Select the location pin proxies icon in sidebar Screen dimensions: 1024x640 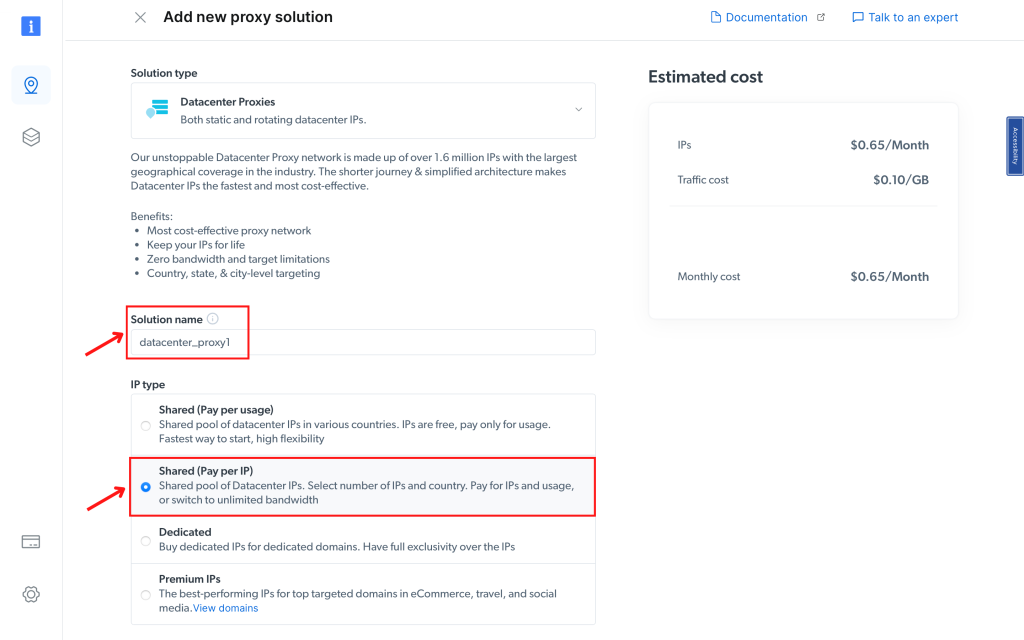coord(30,85)
